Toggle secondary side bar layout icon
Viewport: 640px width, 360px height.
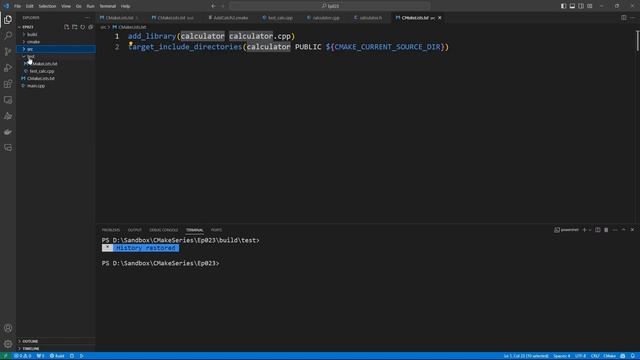[581, 6]
